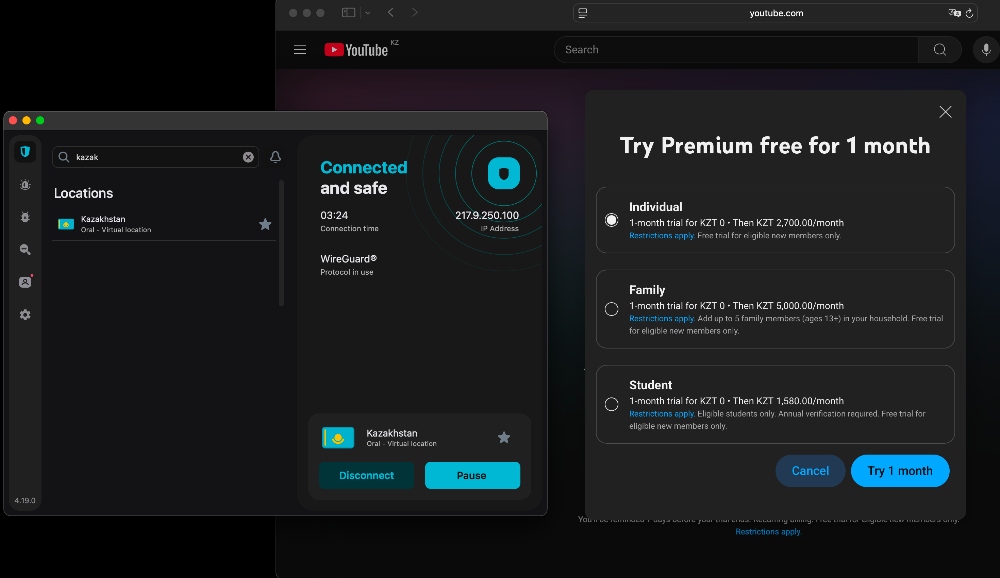Click the VPN window green maximize button
The image size is (1000, 578).
coord(40,120)
